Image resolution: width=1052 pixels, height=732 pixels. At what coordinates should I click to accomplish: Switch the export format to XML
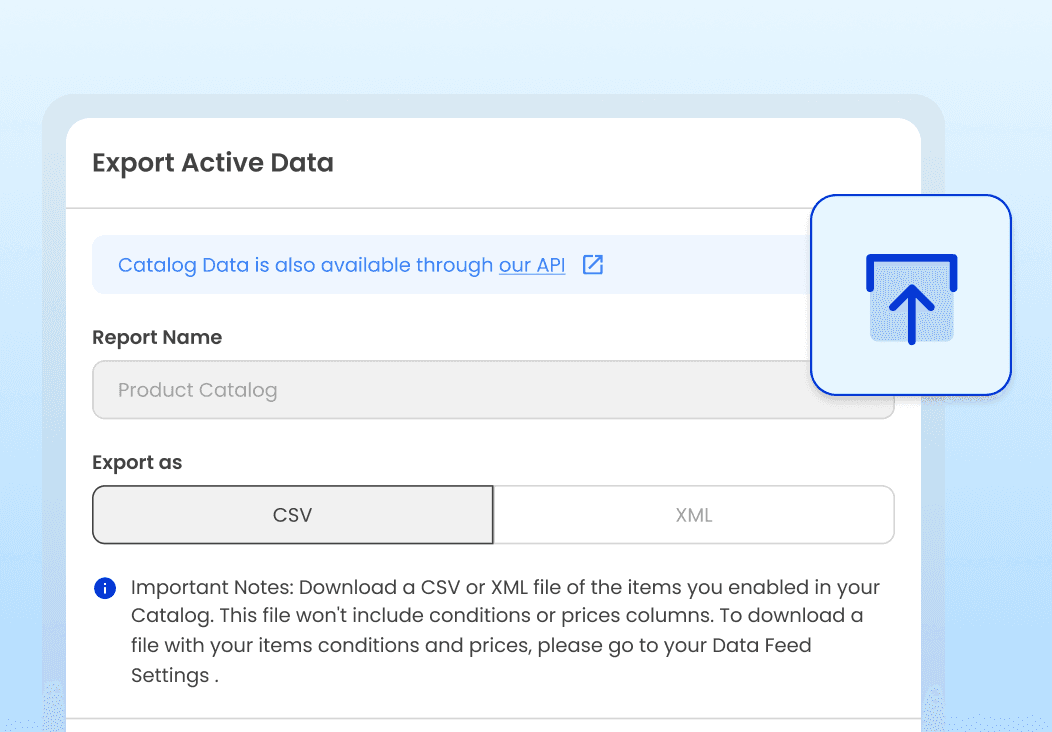tap(694, 515)
